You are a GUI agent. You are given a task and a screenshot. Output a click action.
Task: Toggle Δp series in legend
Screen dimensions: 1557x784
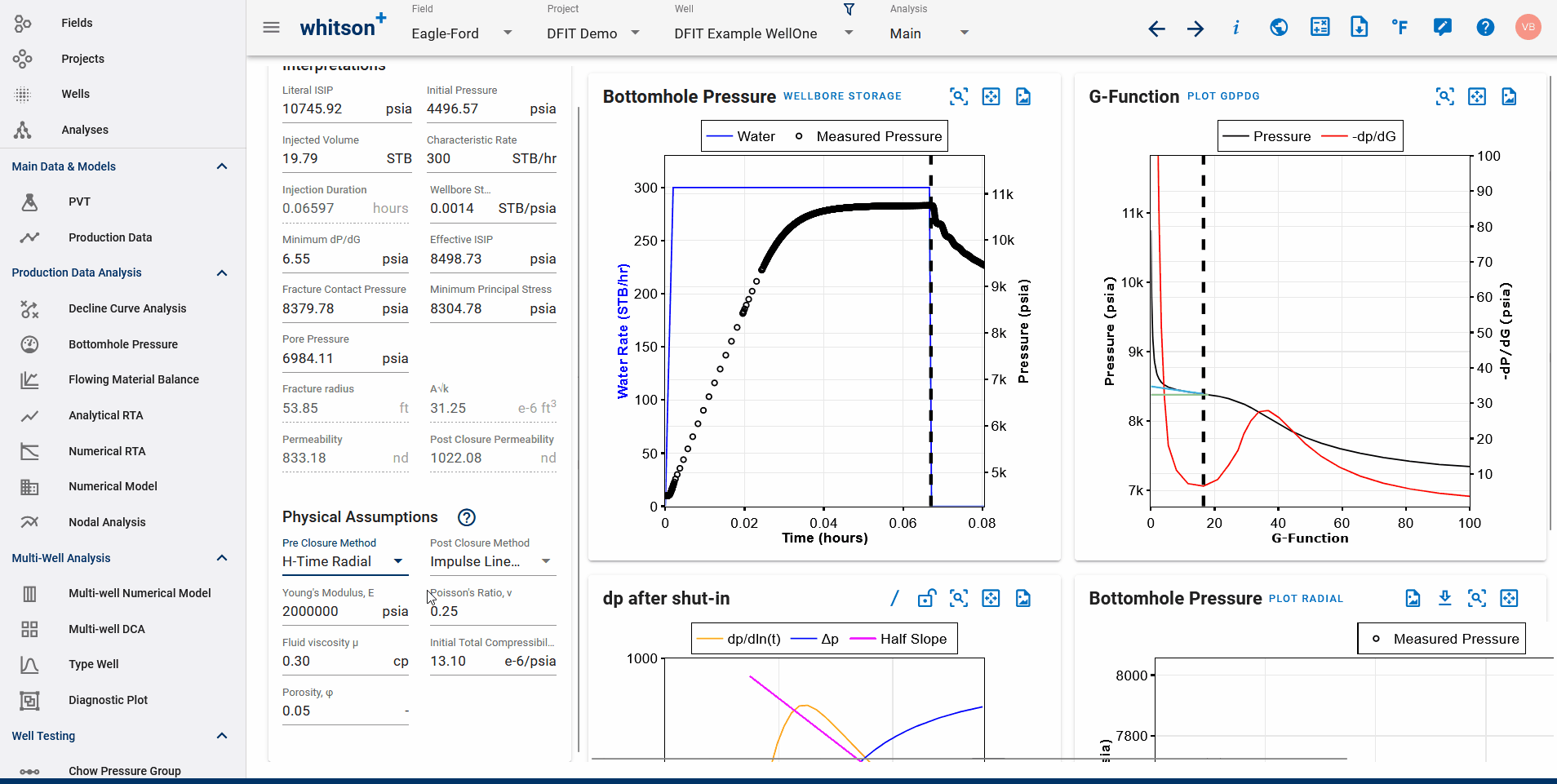(x=815, y=639)
